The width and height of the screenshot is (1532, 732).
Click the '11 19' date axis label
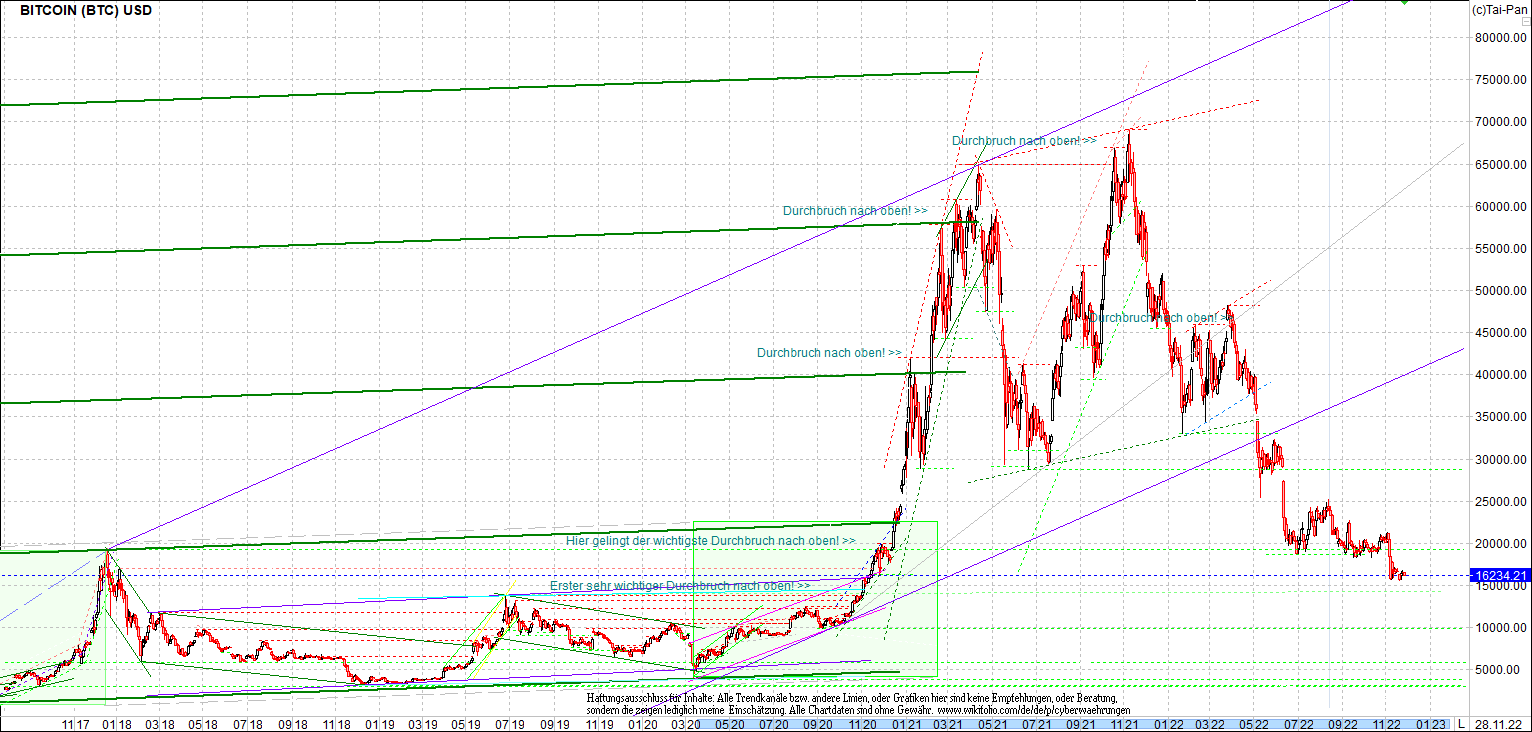click(601, 724)
